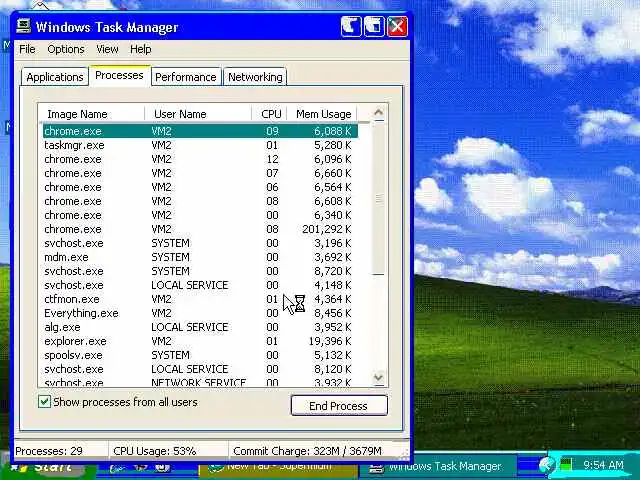Close the Windows Task Manager window
This screenshot has height=480, width=640.
pyautogui.click(x=397, y=27)
